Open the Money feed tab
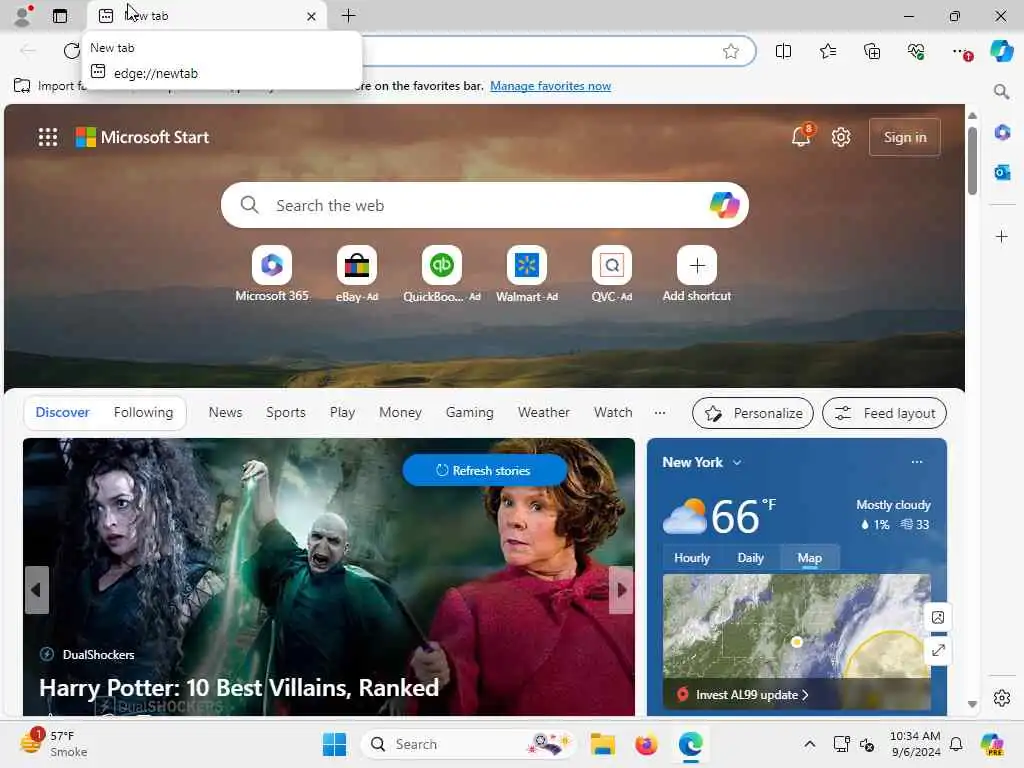1024x768 pixels. pos(400,413)
